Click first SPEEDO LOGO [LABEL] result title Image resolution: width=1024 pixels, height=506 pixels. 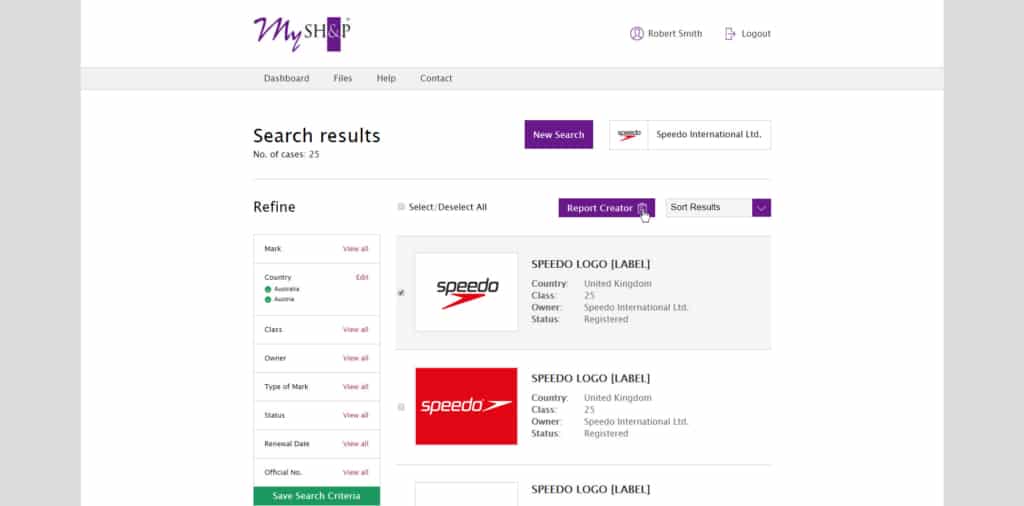click(x=590, y=264)
